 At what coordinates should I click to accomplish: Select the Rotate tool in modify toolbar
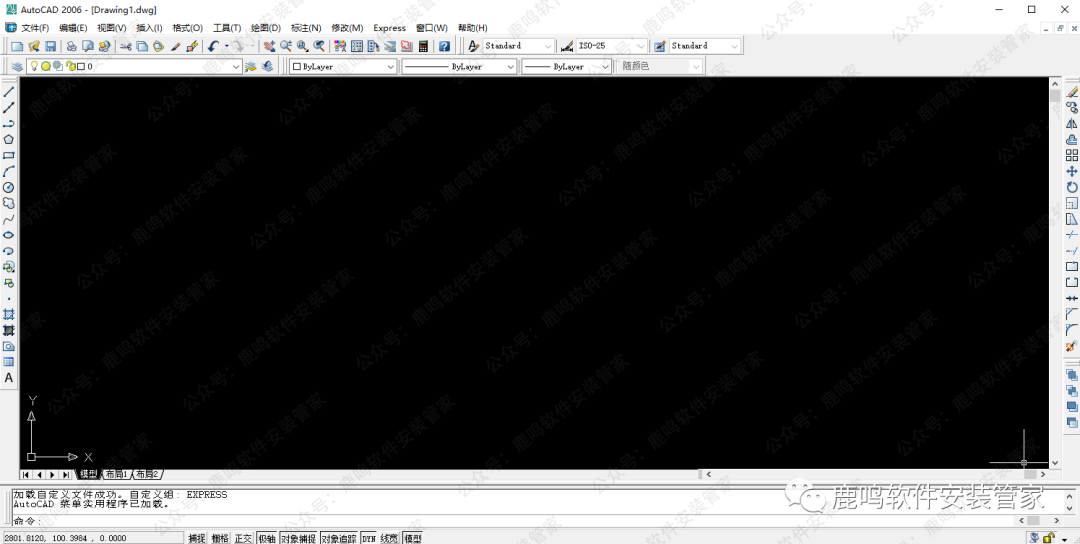(x=1072, y=187)
